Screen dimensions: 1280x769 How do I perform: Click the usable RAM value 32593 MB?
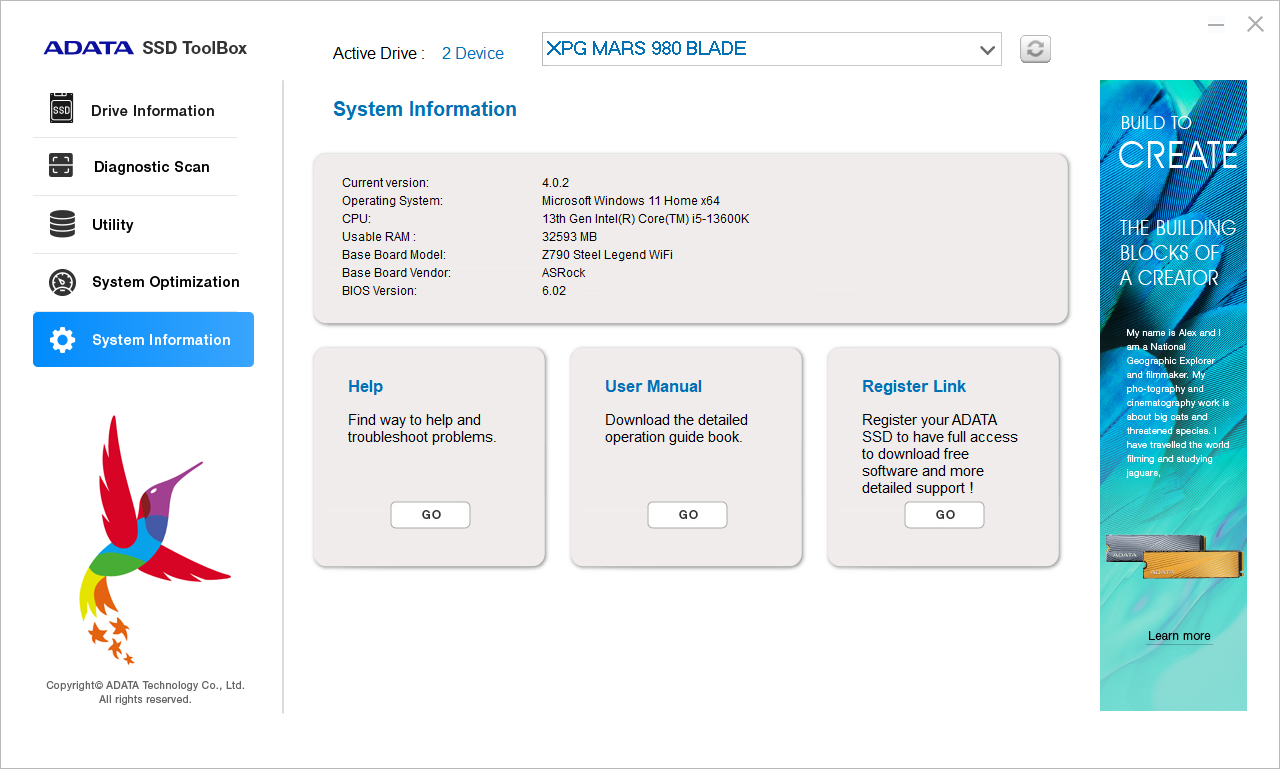click(569, 237)
